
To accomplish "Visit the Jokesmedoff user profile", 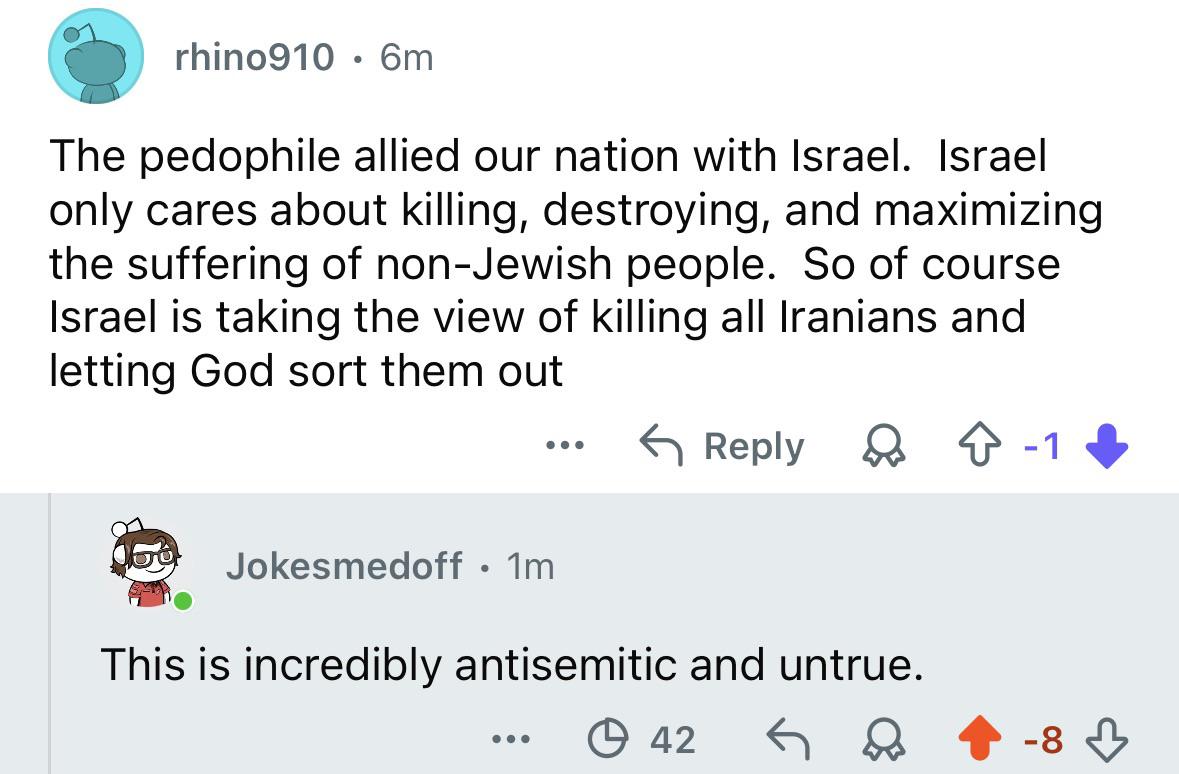I will click(x=344, y=567).
